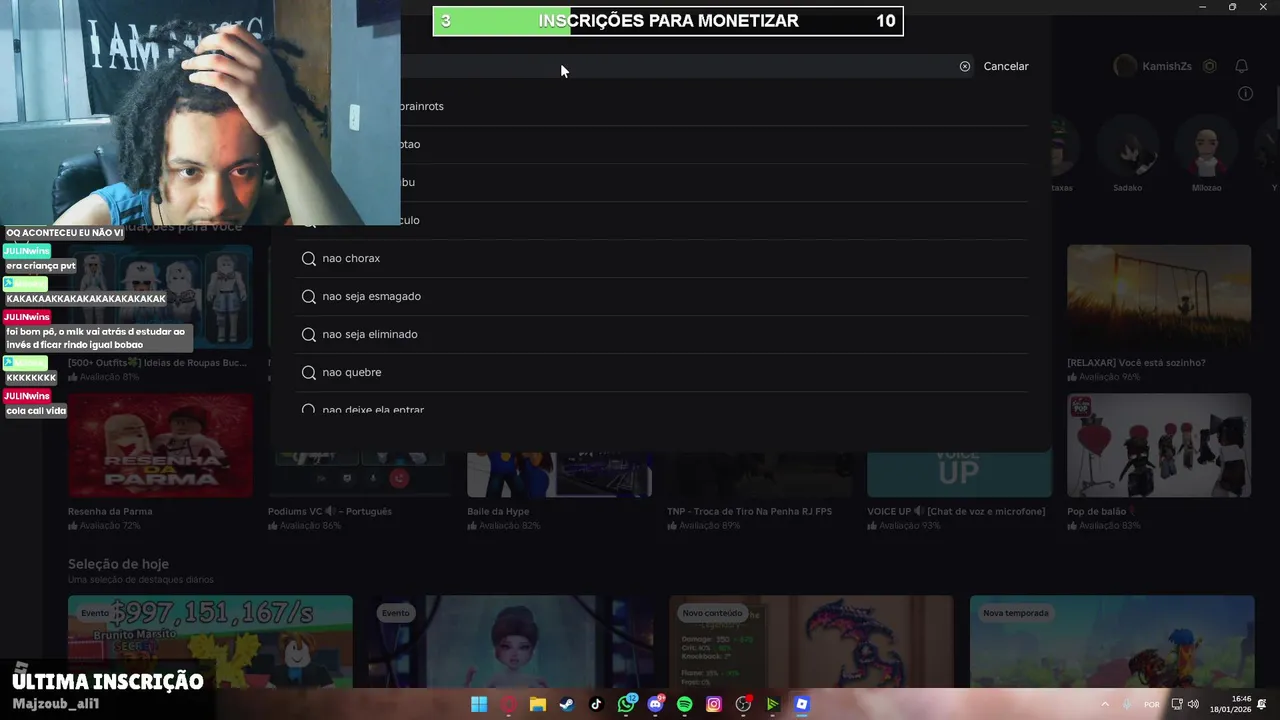
Task: Open friend Sadako's avatar
Action: click(x=1127, y=147)
